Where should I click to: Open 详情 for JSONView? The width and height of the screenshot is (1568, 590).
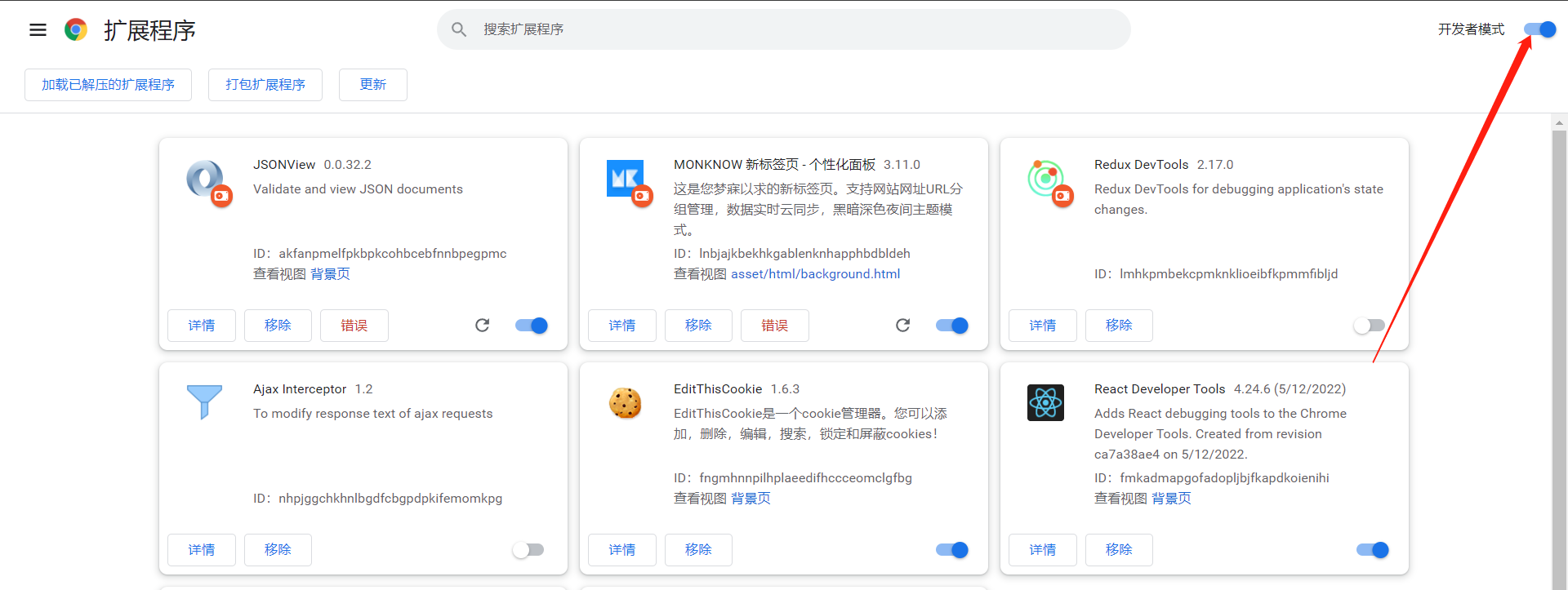(202, 326)
